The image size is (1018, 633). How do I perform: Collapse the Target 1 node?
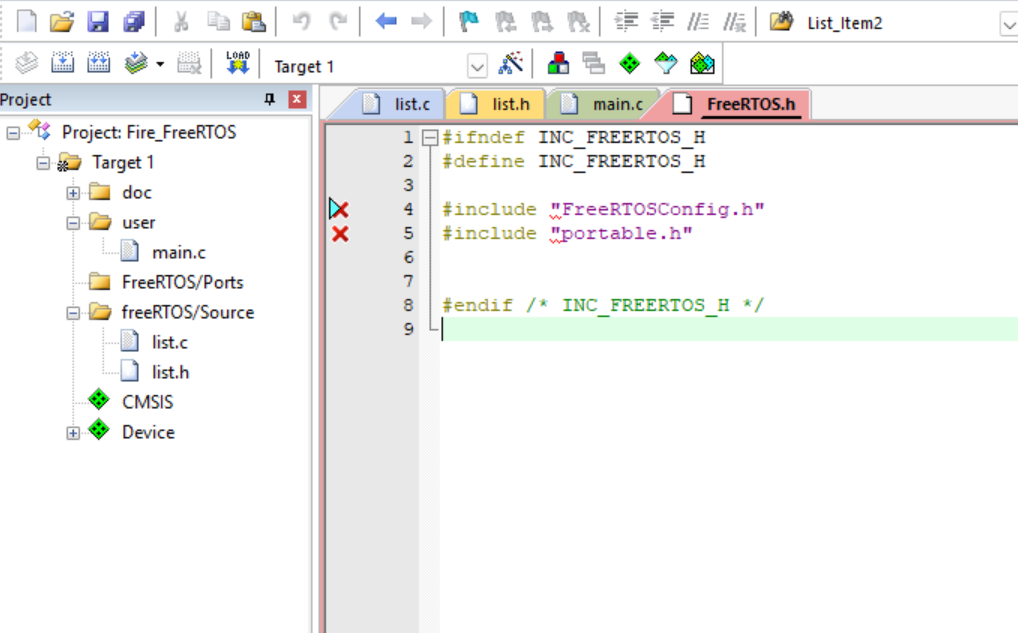point(43,163)
